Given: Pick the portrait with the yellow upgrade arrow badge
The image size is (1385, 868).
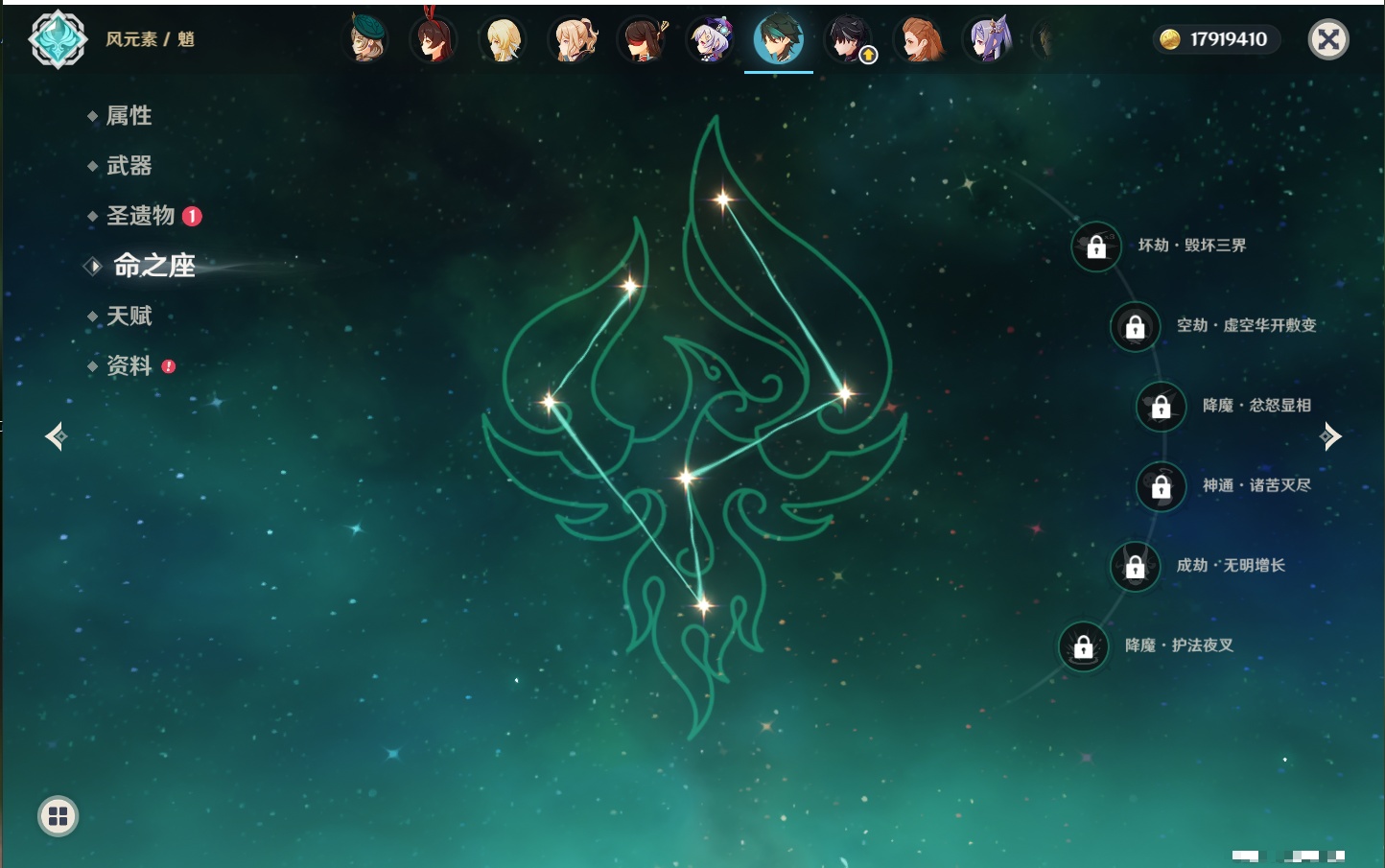Looking at the screenshot, I should point(850,39).
